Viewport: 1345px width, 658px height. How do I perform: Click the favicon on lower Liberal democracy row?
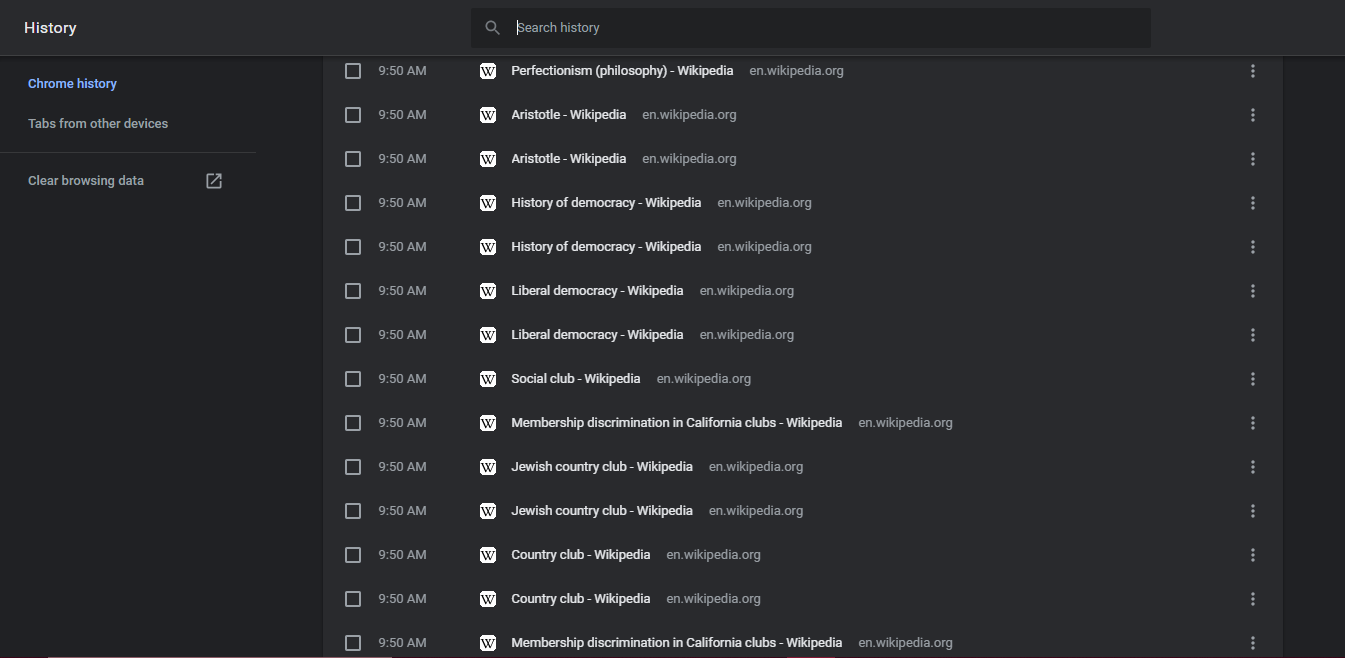coord(488,335)
